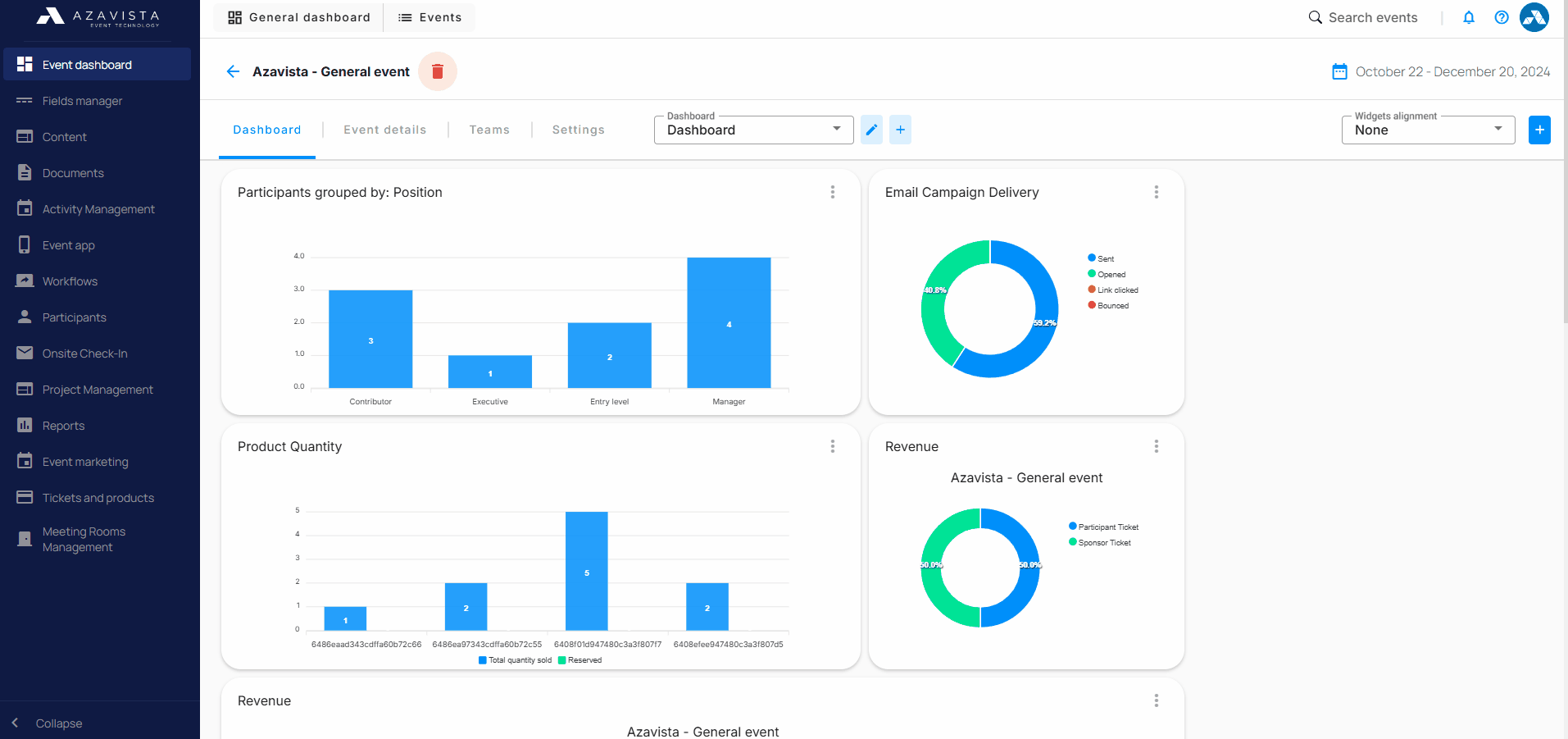Click the Executive bar in Position chart
This screenshot has height=739, width=1568.
pyautogui.click(x=490, y=372)
